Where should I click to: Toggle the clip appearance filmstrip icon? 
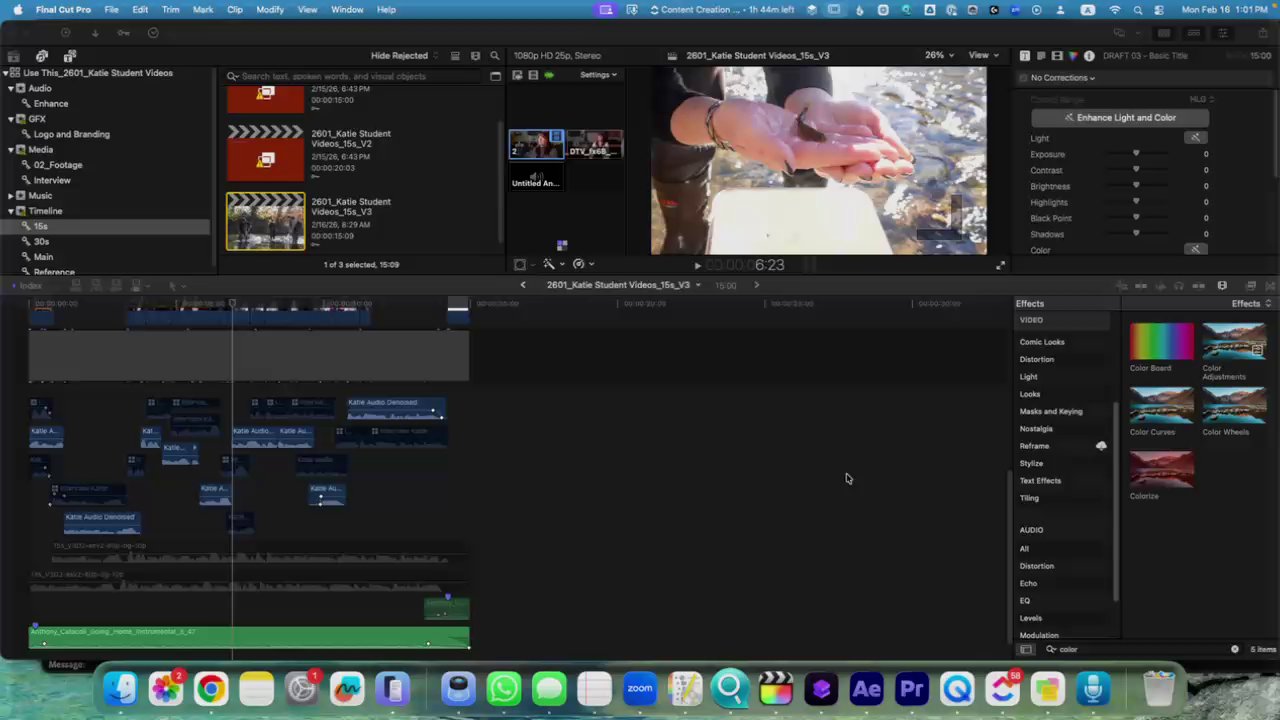tap(475, 56)
